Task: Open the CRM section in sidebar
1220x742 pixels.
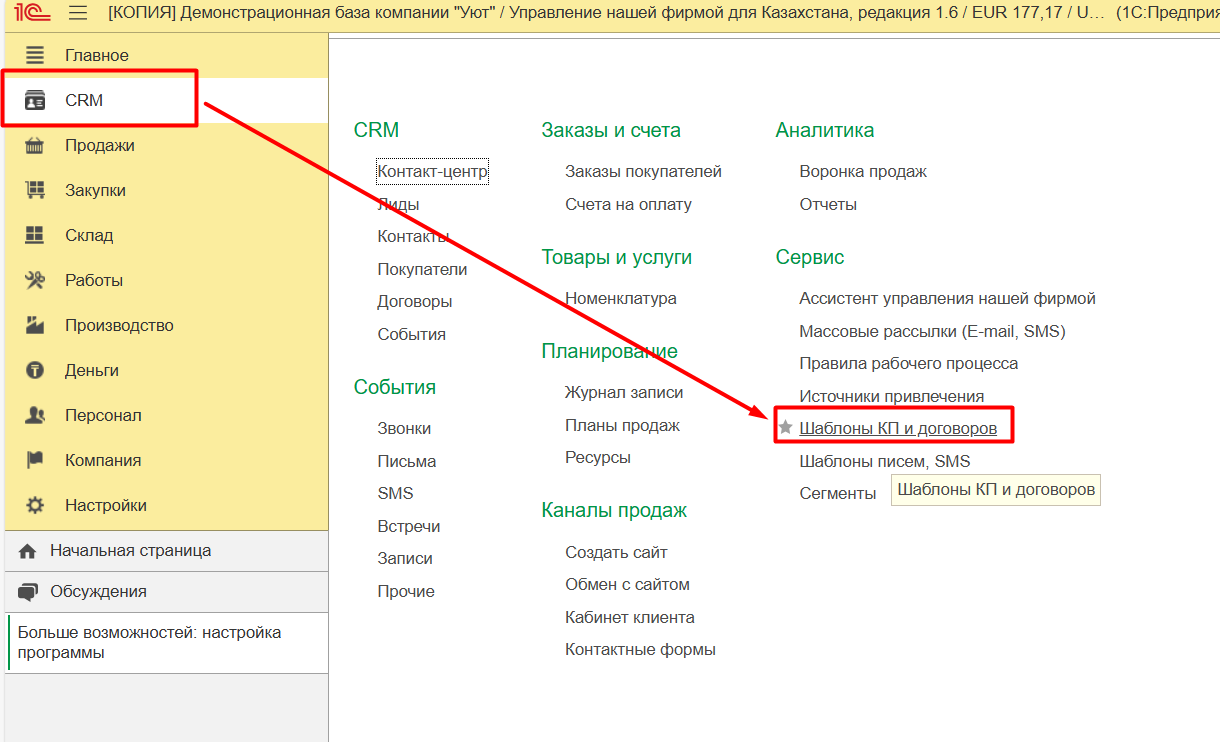Action: coord(84,101)
